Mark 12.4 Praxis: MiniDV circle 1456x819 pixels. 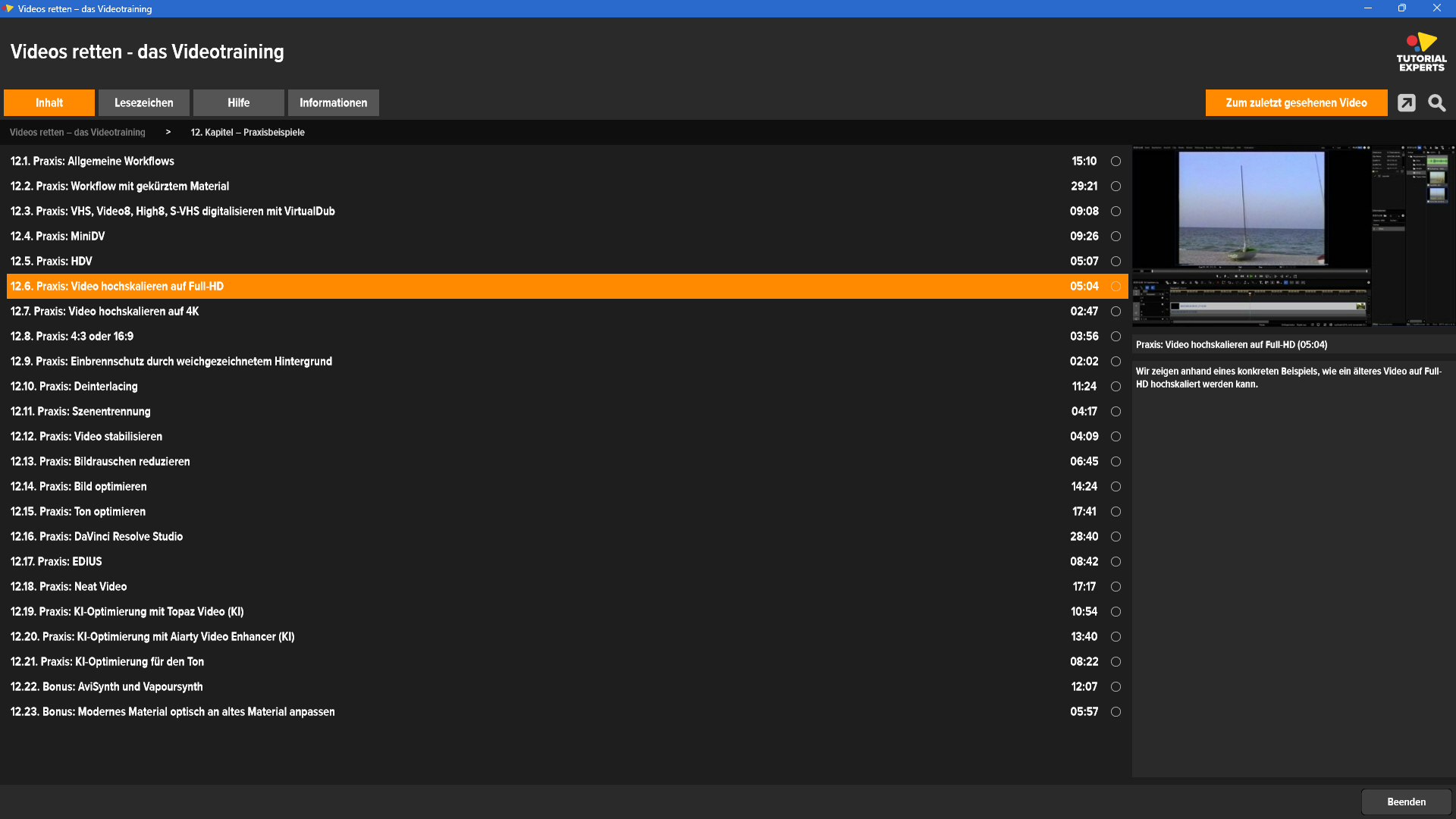[x=1116, y=236]
